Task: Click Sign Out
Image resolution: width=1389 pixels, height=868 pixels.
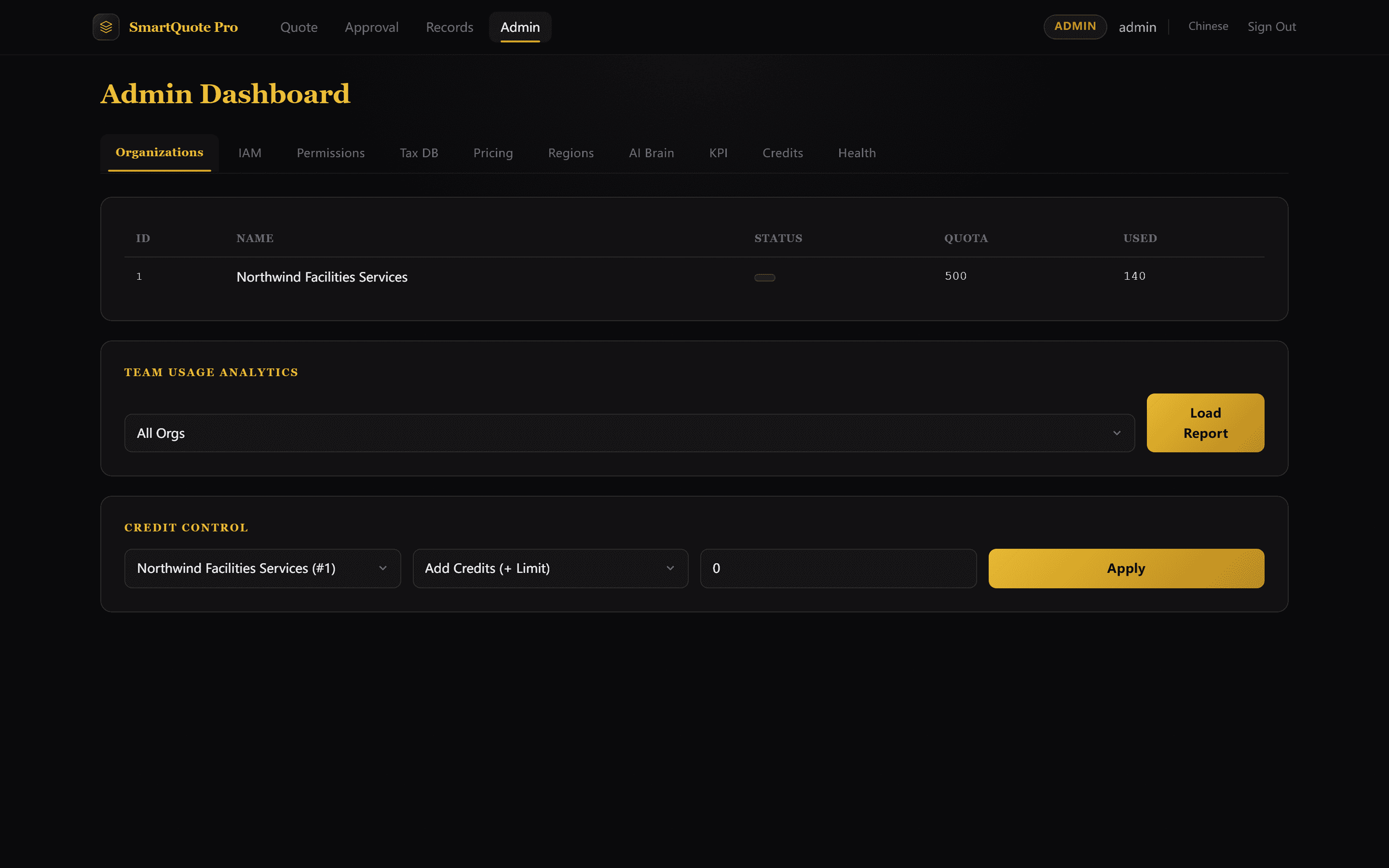Action: point(1271,27)
